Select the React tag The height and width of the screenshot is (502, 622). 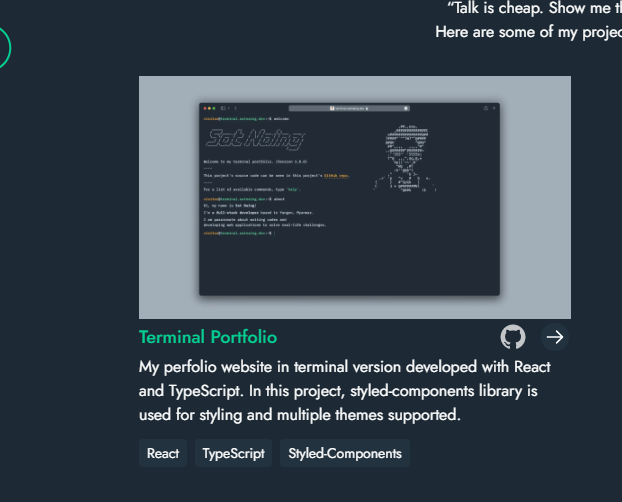pyautogui.click(x=163, y=453)
